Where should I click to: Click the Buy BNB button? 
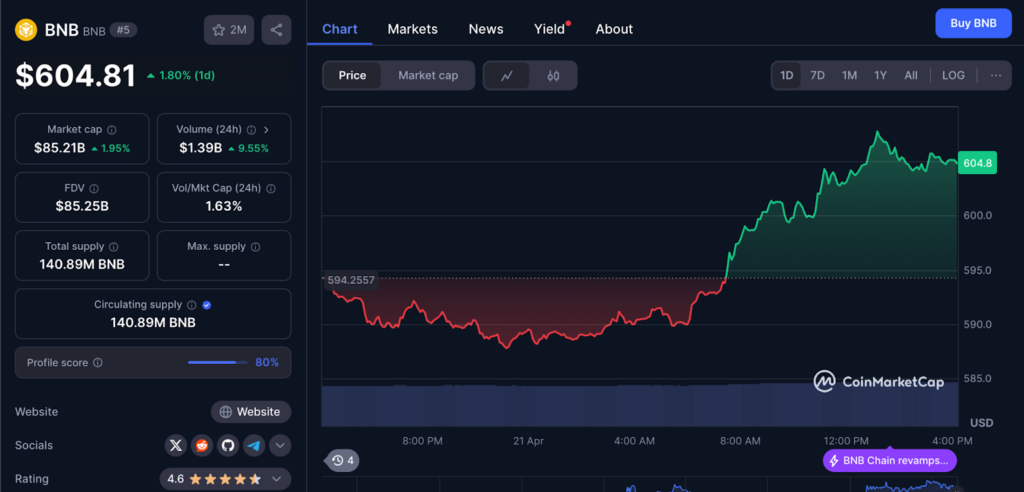[972, 23]
